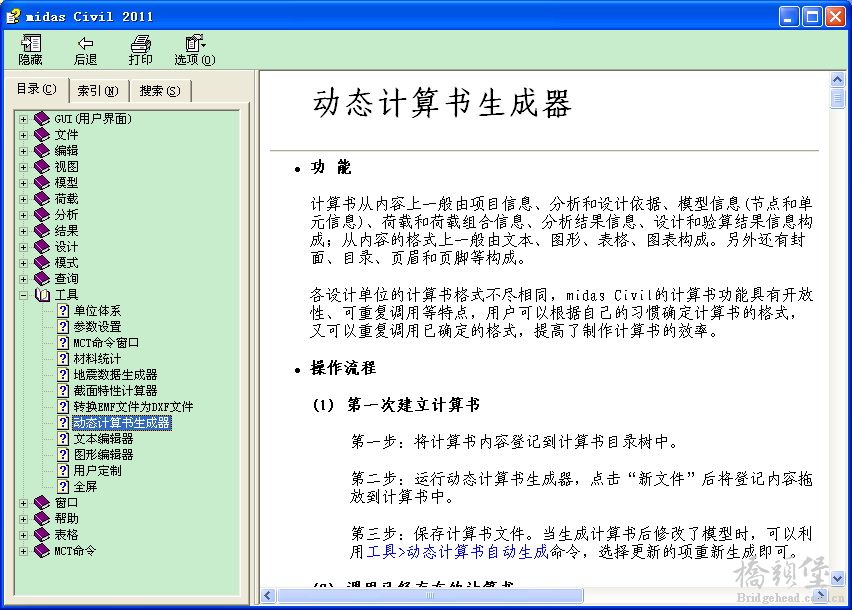Minimize the midas Civil 2011 help window
This screenshot has width=852, height=610.
[788, 16]
